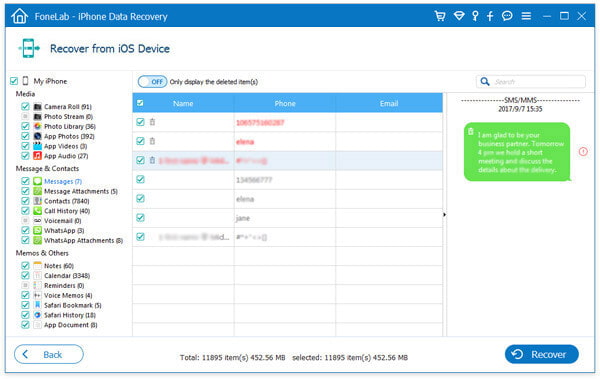Uncheck the WhatsApp checkbox

pyautogui.click(x=25, y=230)
